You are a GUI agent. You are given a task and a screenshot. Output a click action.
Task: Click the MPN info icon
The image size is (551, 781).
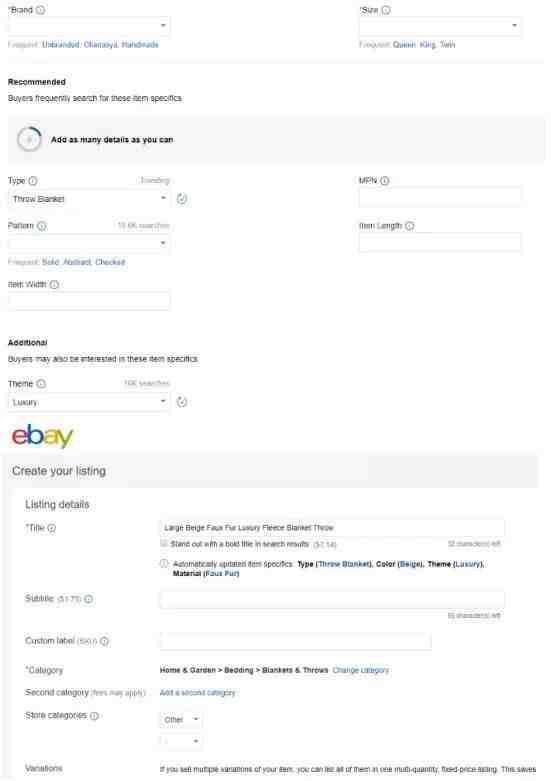point(385,181)
